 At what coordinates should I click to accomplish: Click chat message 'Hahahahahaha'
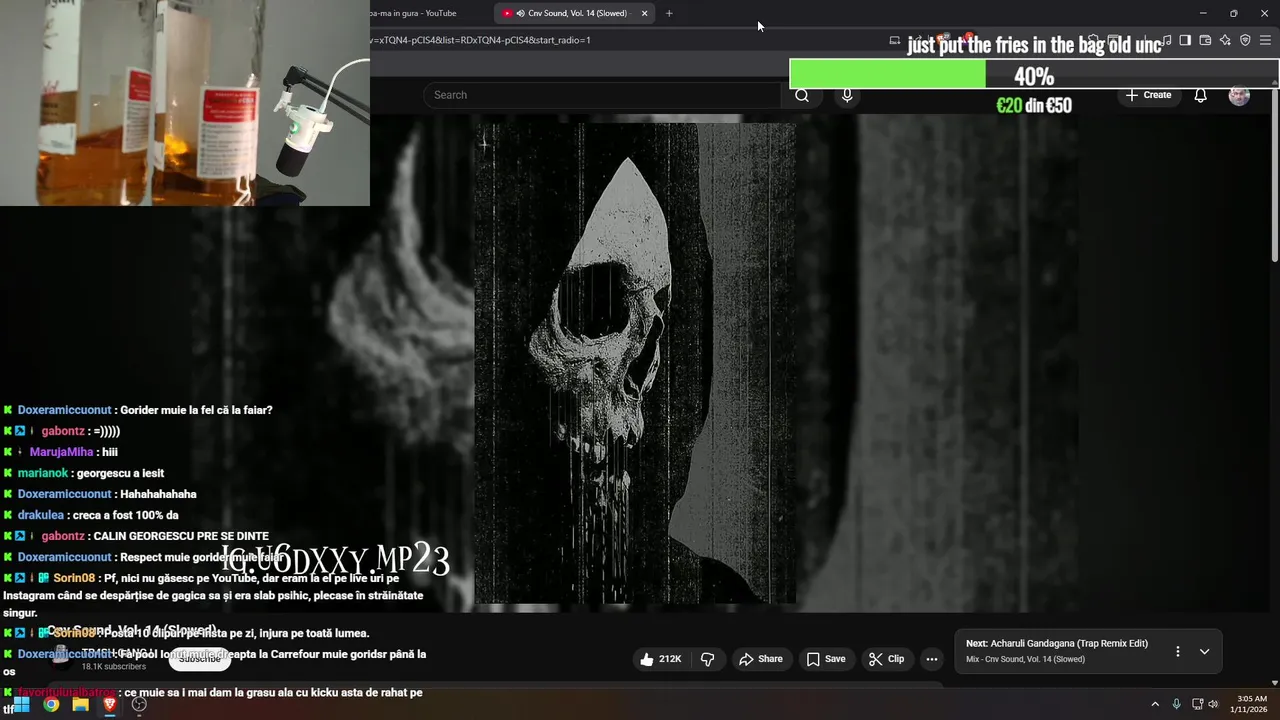coord(158,494)
